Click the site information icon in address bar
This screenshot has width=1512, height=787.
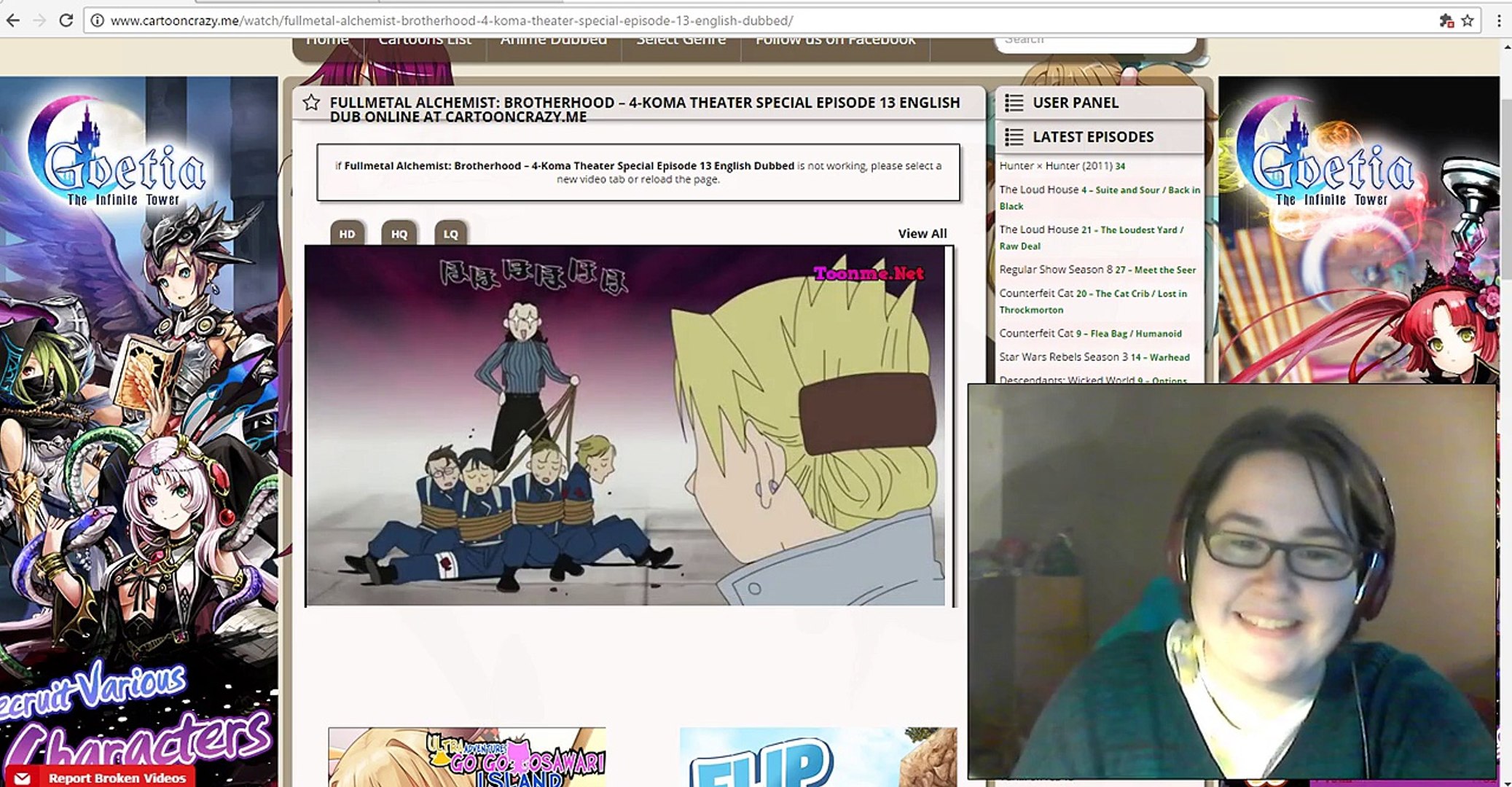[x=96, y=20]
